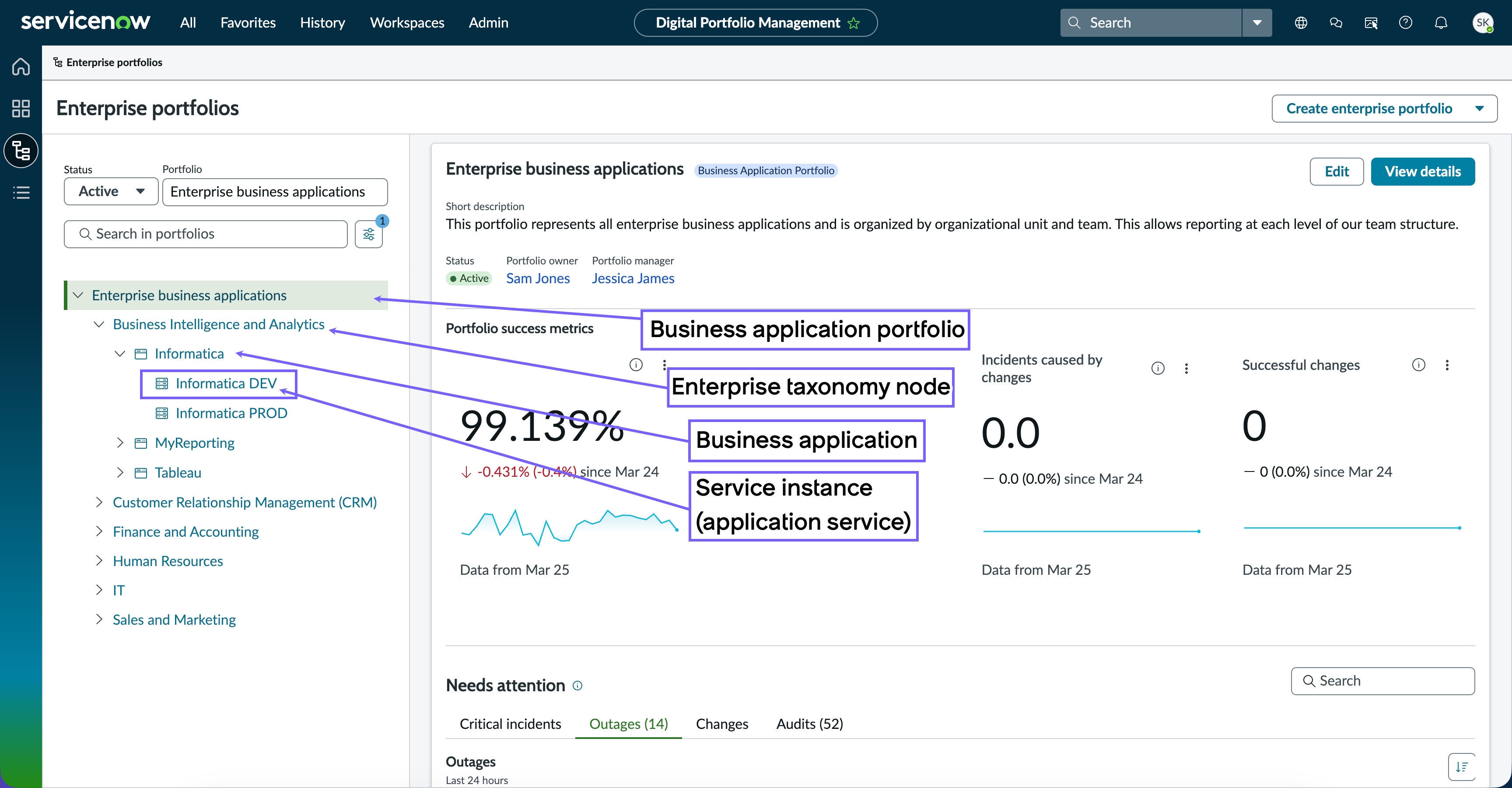
Task: Open the globe language selector icon
Action: click(x=1301, y=23)
